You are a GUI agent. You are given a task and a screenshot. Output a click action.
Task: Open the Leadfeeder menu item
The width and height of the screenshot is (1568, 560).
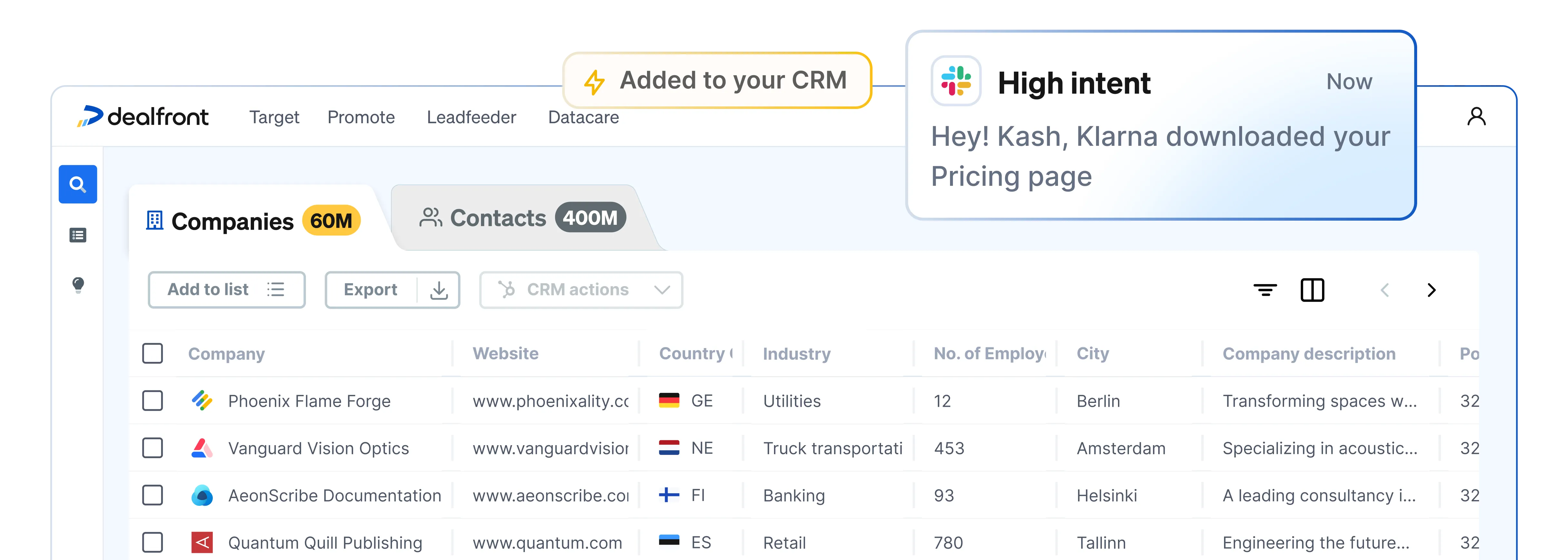(471, 117)
